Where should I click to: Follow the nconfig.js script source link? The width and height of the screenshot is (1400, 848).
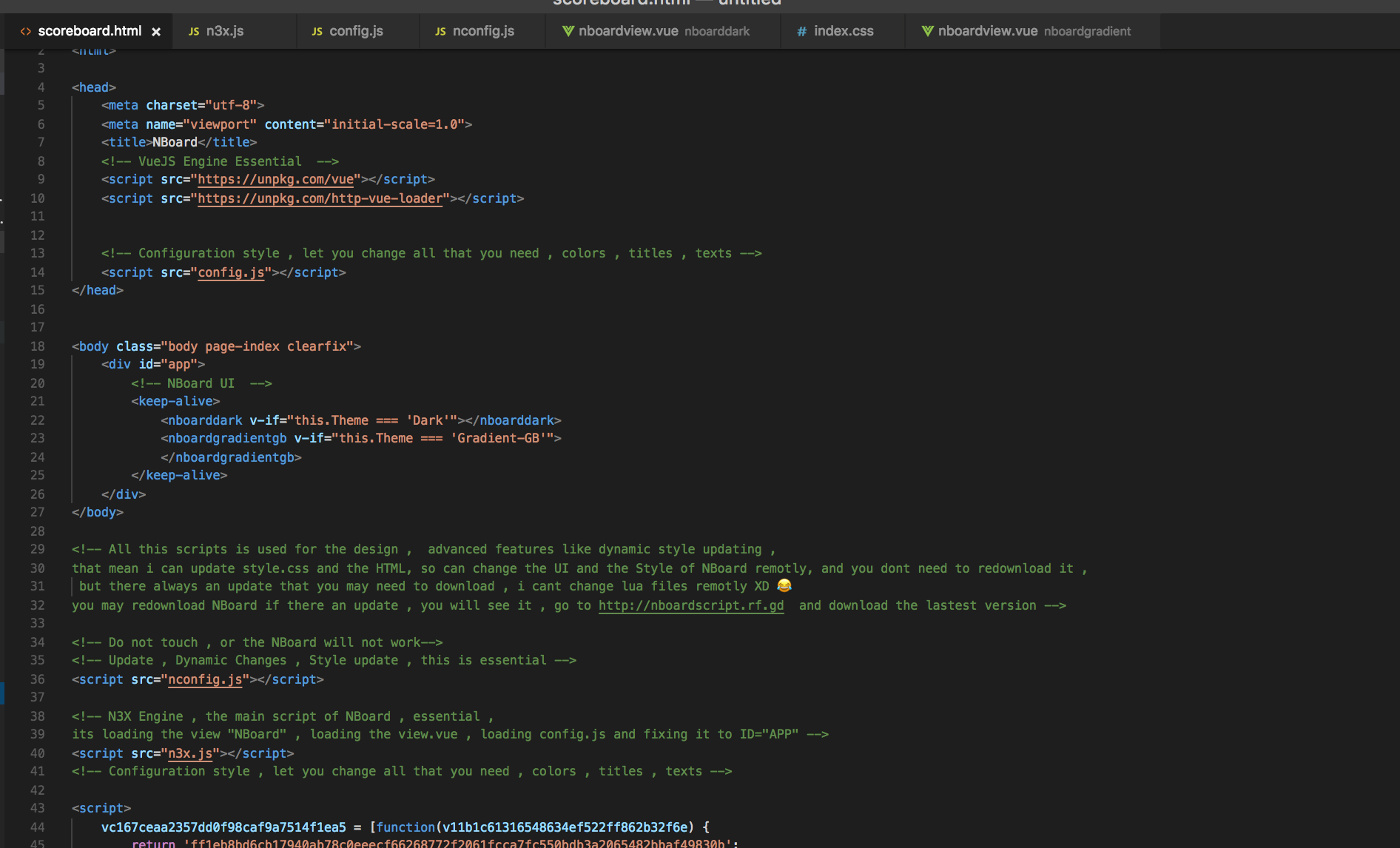205,679
